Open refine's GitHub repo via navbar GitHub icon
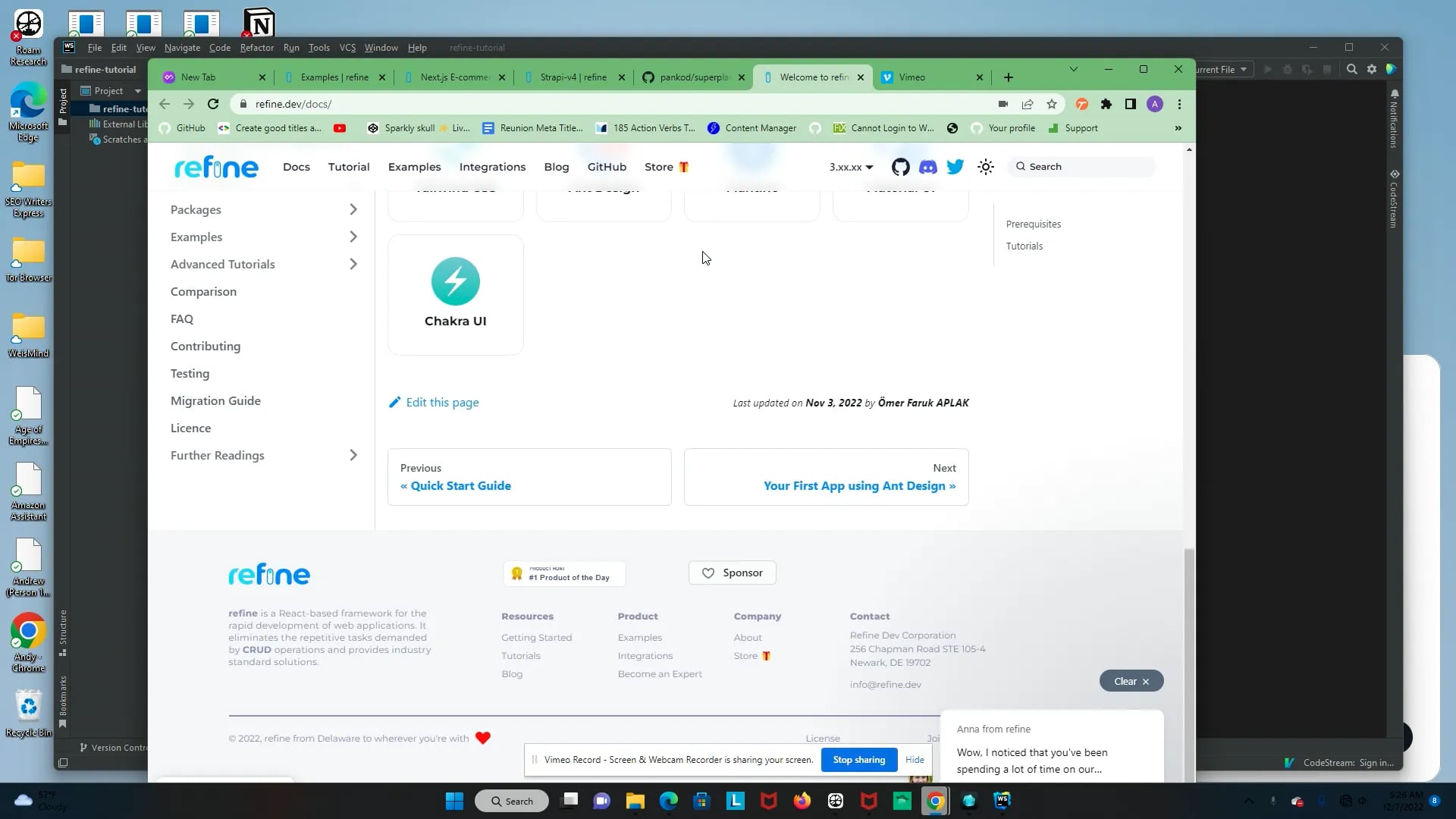The height and width of the screenshot is (819, 1456). tap(900, 166)
